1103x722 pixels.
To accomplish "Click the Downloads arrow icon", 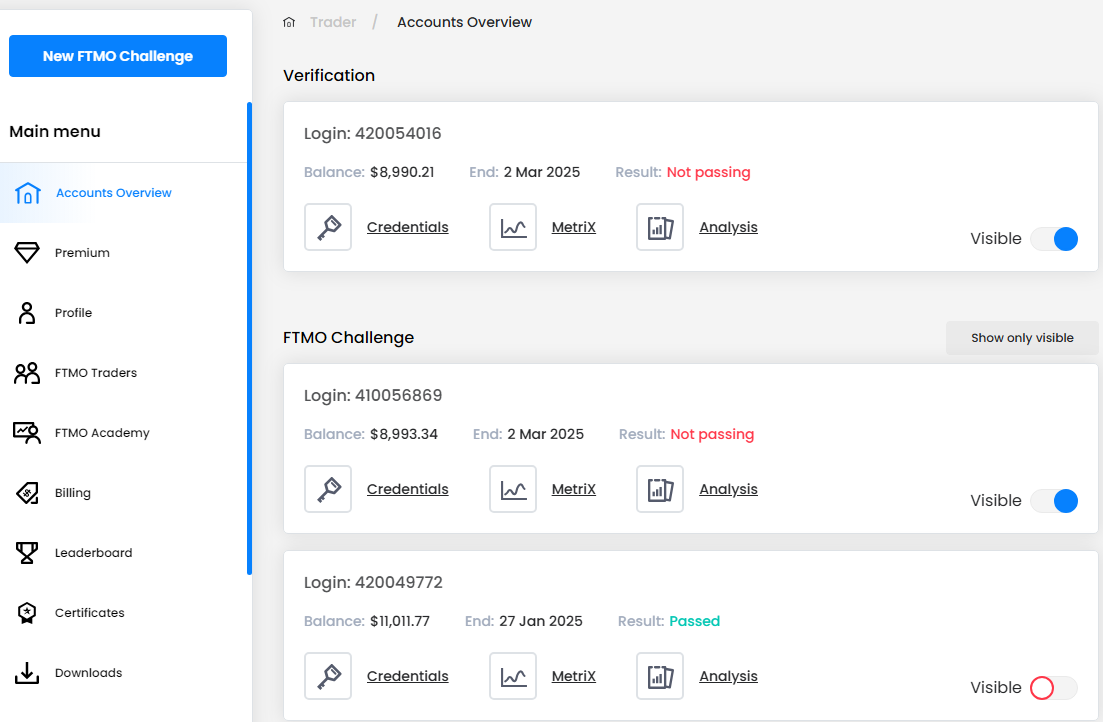I will point(27,673).
